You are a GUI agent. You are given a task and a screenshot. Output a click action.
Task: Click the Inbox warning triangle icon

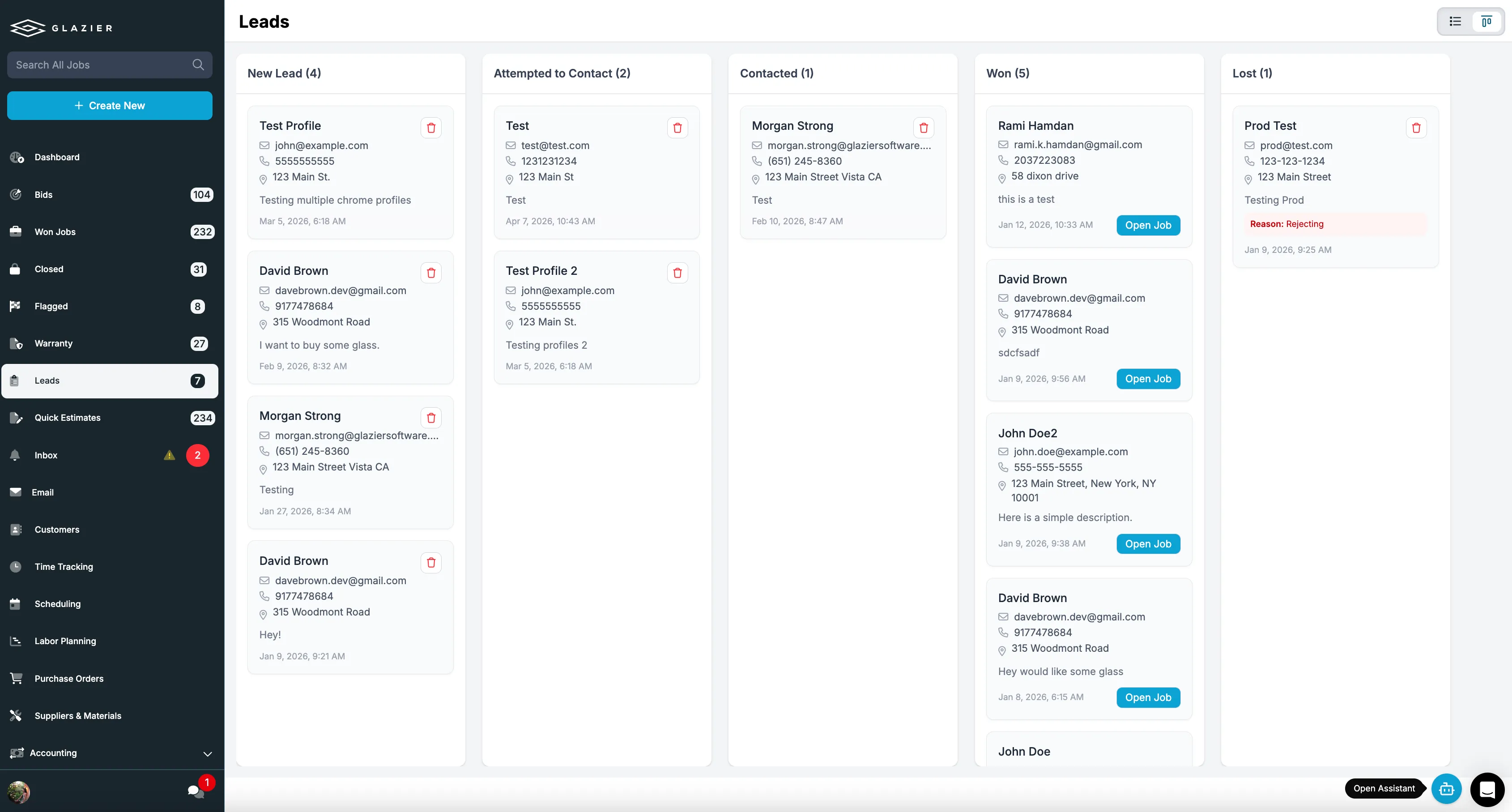coord(170,455)
